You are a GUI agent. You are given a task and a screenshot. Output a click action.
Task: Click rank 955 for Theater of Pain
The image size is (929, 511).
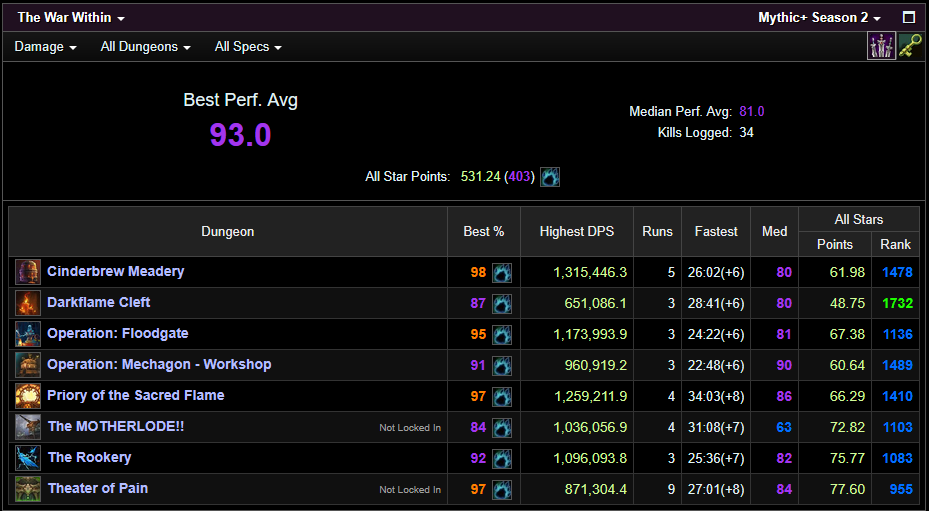coord(901,490)
